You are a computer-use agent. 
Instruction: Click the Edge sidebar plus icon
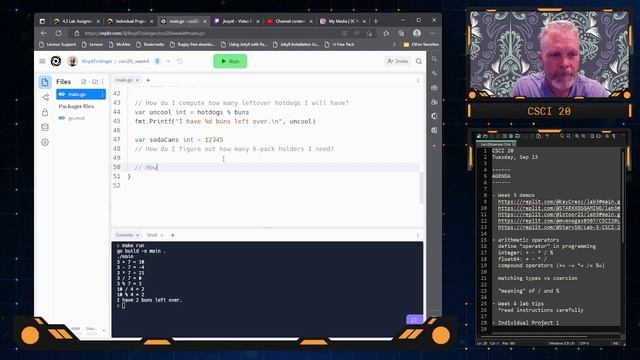tap(434, 146)
